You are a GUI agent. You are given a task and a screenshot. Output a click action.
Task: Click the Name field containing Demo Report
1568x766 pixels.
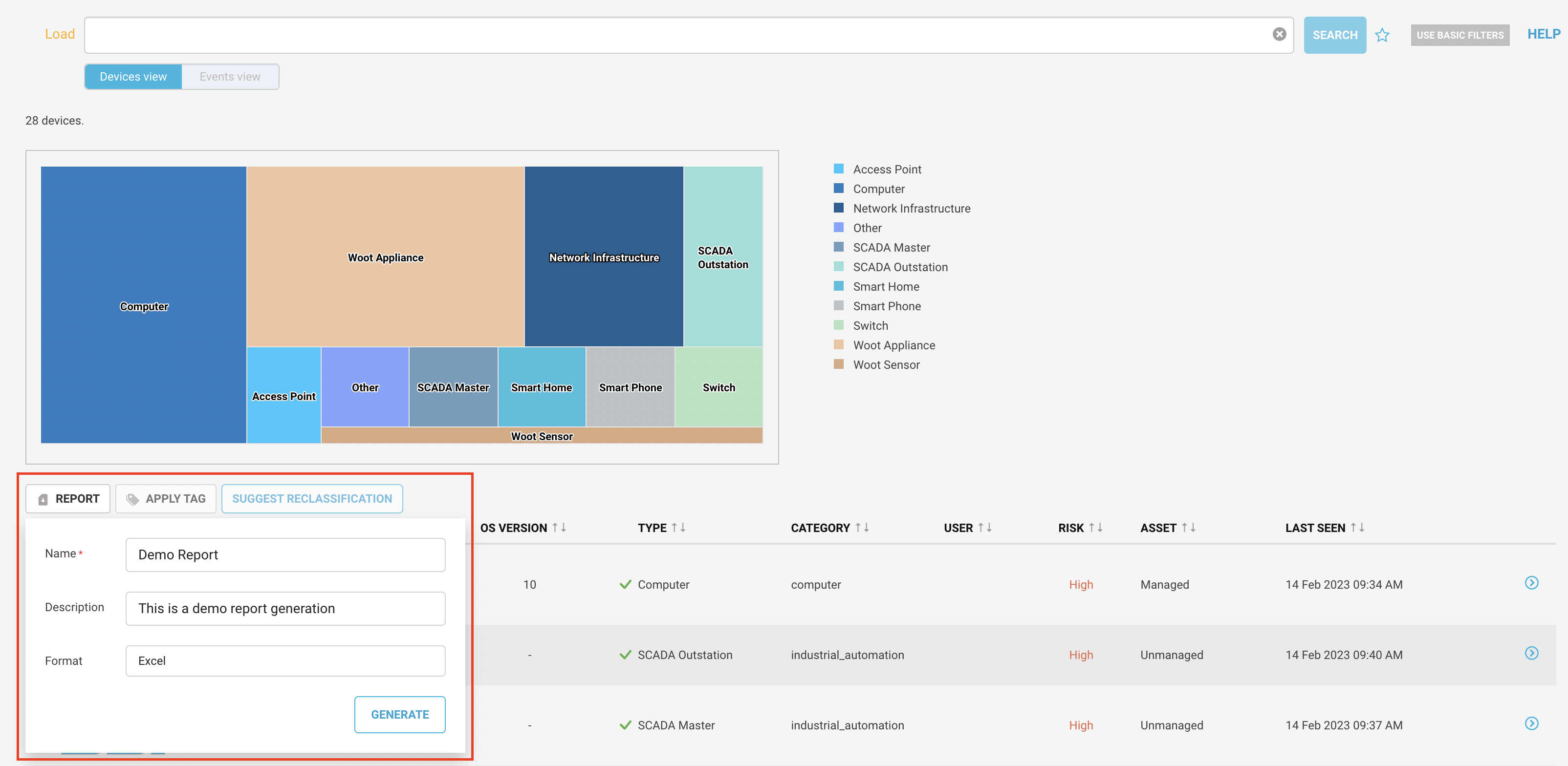pos(285,554)
